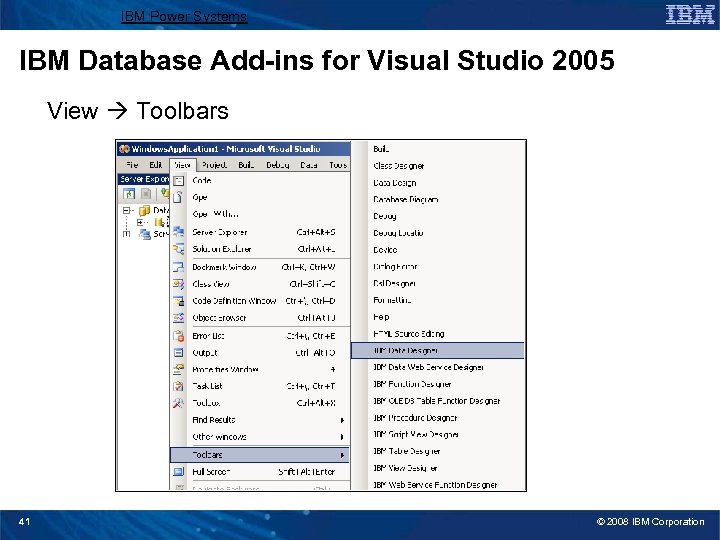720x540 pixels.
Task: Select Toolbars in the View menu
Action: (260, 455)
